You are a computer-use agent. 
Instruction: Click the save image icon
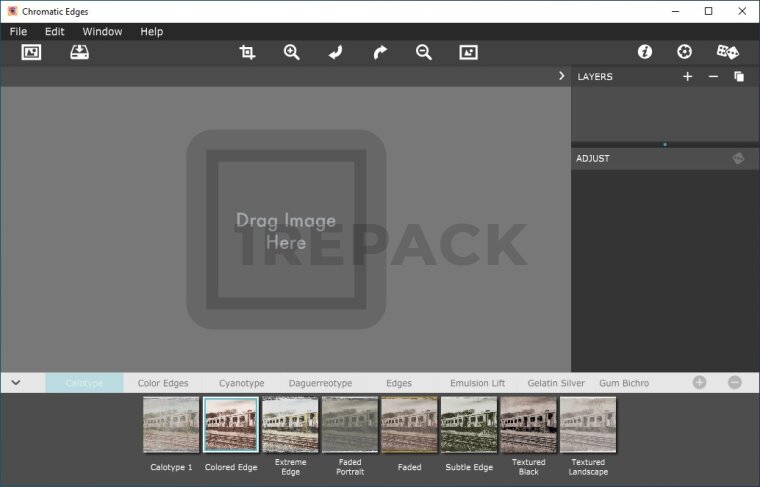[79, 53]
